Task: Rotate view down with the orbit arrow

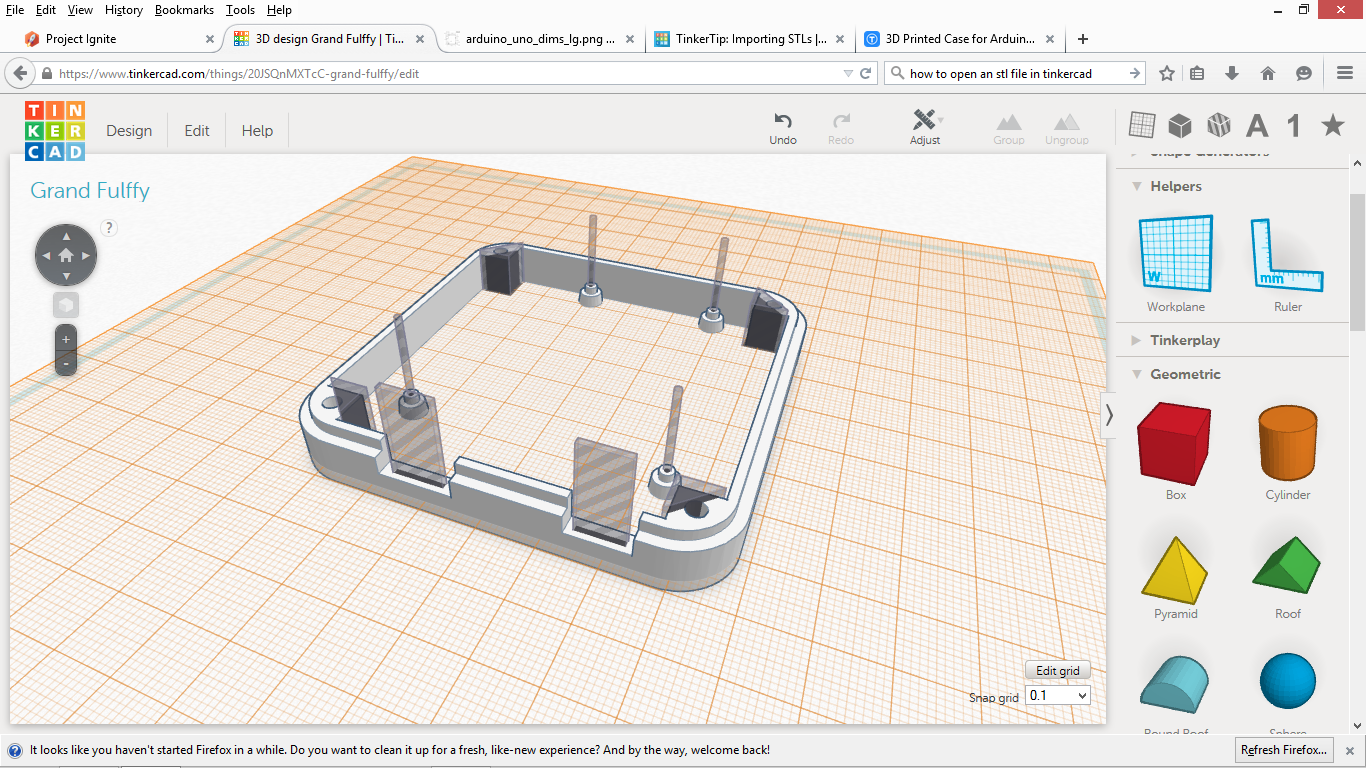Action: pos(66,277)
